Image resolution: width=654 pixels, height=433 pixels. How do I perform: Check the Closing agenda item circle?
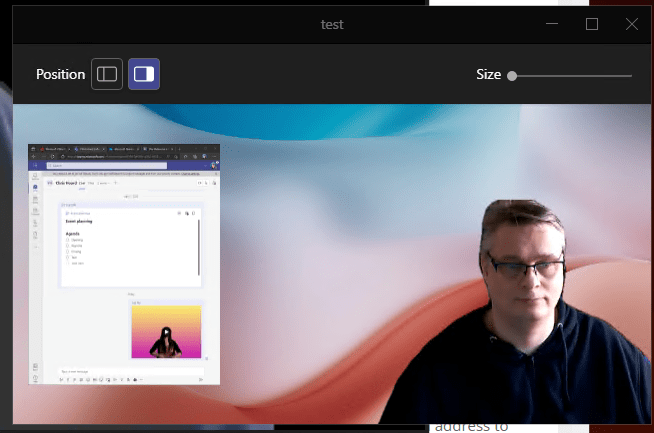[x=67, y=251]
